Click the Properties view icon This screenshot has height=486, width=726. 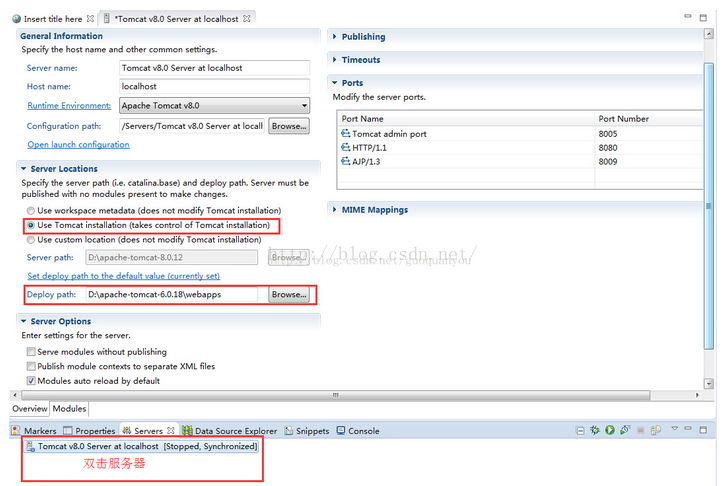tap(68, 430)
